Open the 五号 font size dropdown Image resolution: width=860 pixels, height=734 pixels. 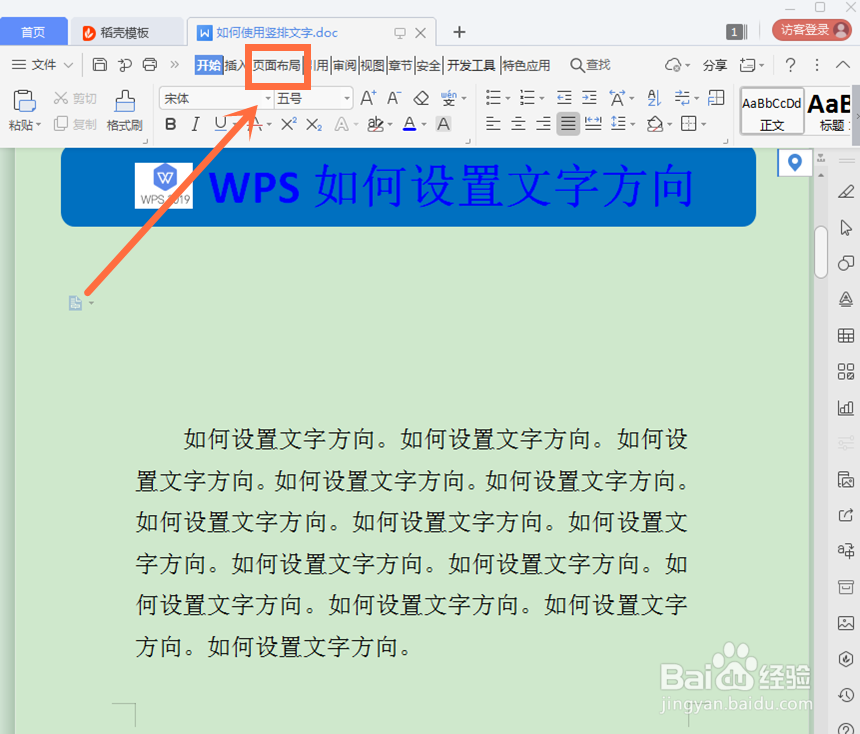click(x=347, y=99)
